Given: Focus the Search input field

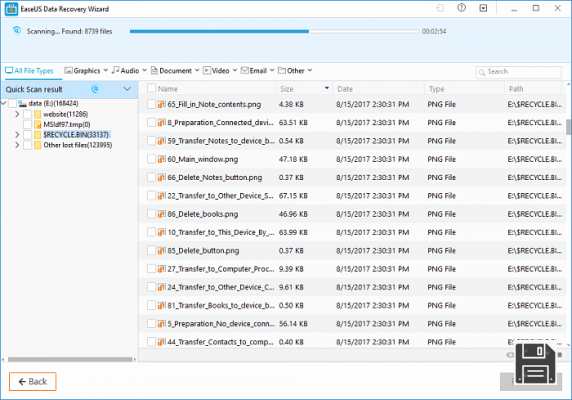Looking at the screenshot, I should click(x=518, y=71).
